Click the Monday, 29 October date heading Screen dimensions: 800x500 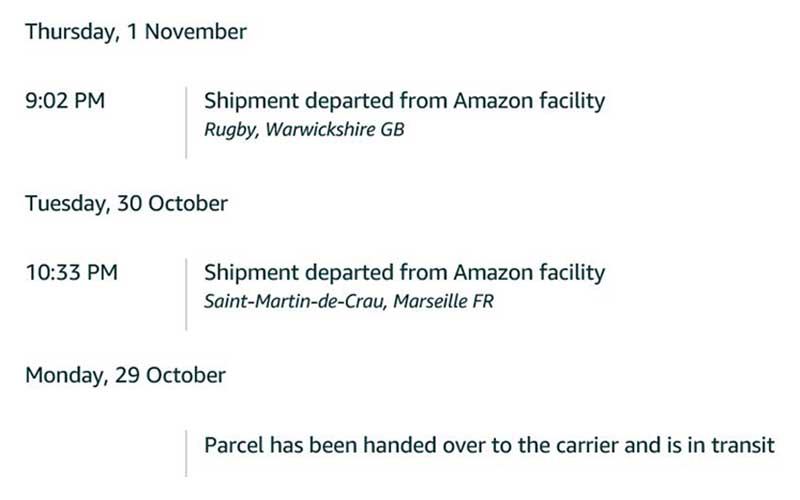tap(125, 376)
